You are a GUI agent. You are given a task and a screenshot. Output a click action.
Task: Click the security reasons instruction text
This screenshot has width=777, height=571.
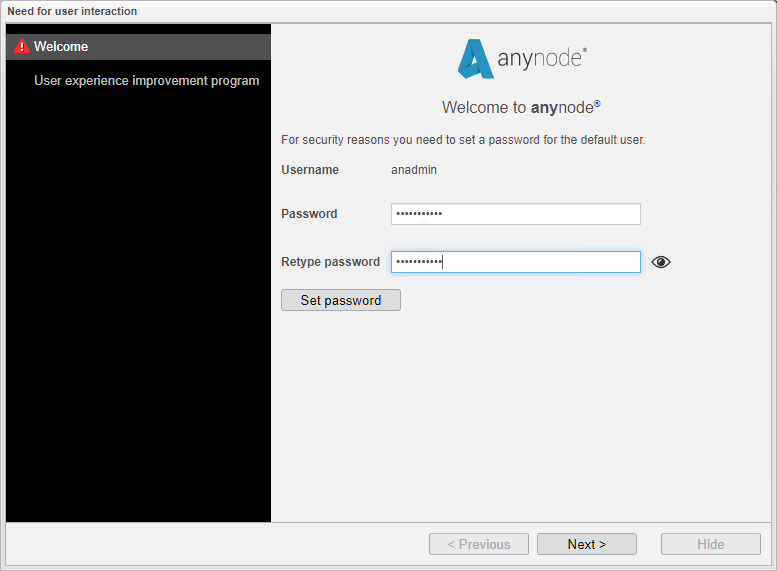463,140
